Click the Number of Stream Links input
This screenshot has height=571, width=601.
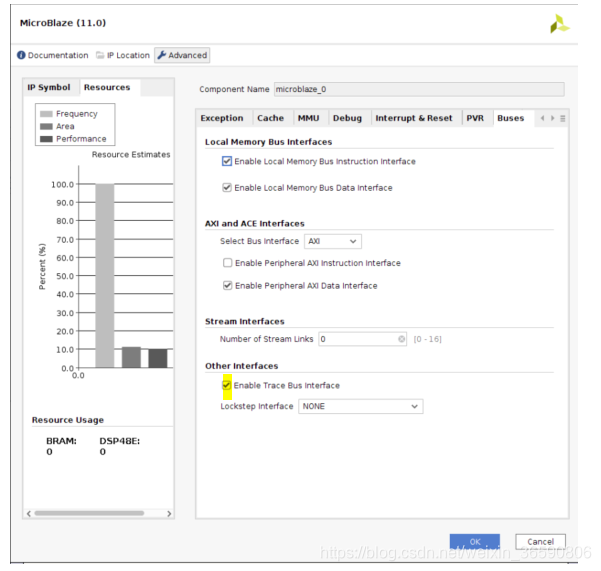coord(362,339)
